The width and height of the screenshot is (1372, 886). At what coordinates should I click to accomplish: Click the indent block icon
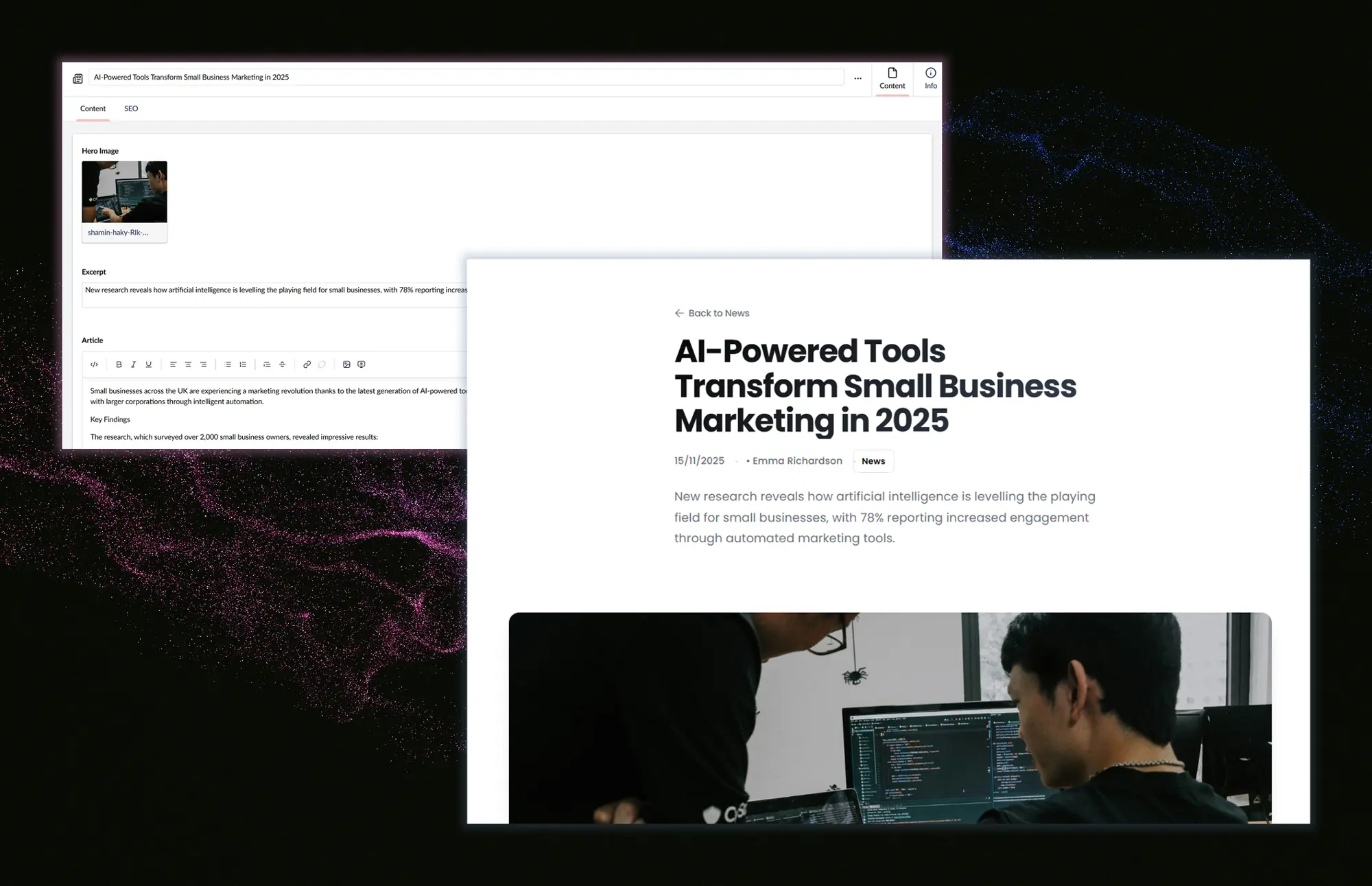(x=267, y=364)
